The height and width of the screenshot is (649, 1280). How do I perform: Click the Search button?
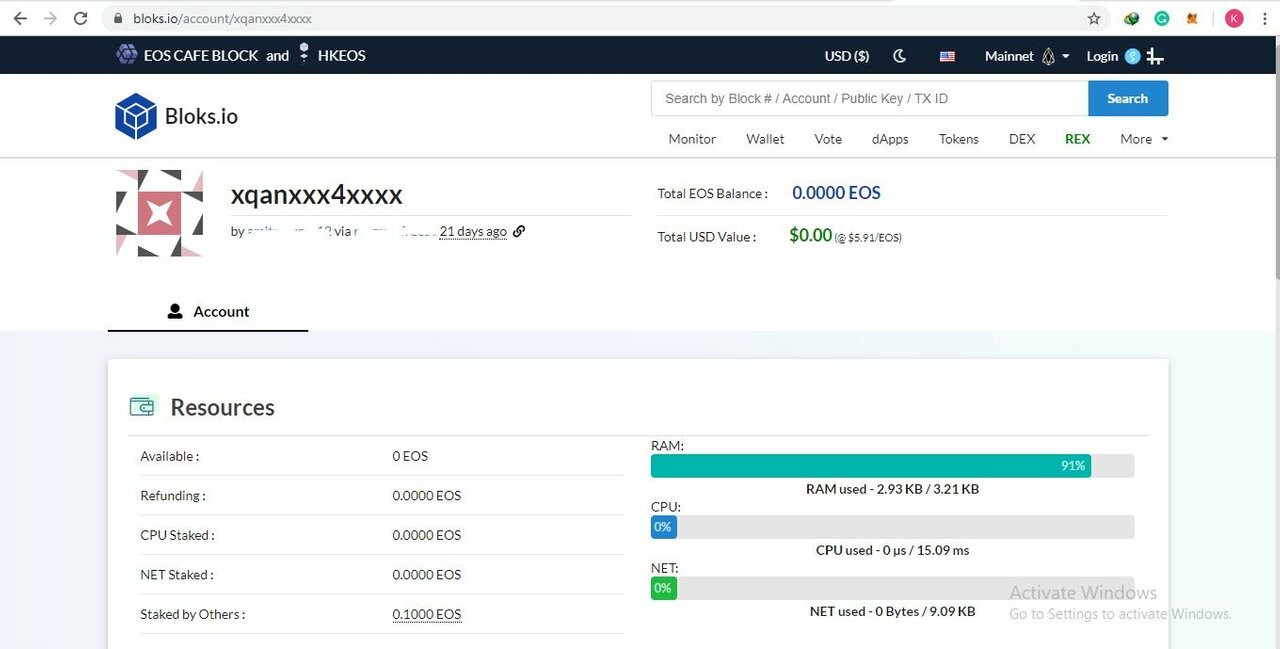coord(1128,98)
